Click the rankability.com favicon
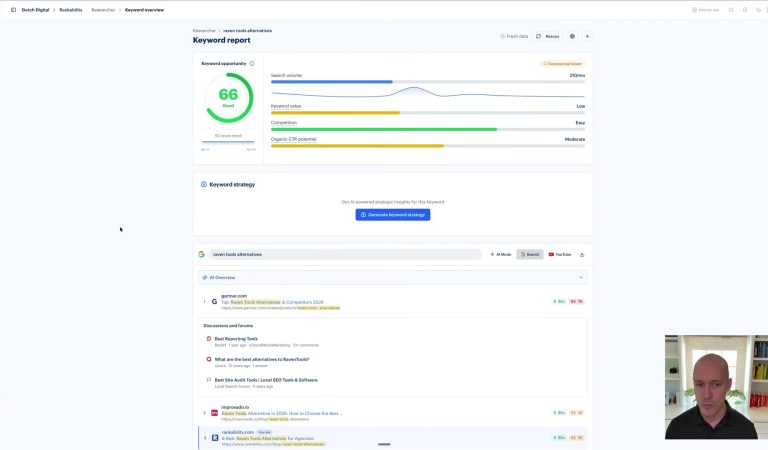This screenshot has width=768, height=450. (215, 438)
